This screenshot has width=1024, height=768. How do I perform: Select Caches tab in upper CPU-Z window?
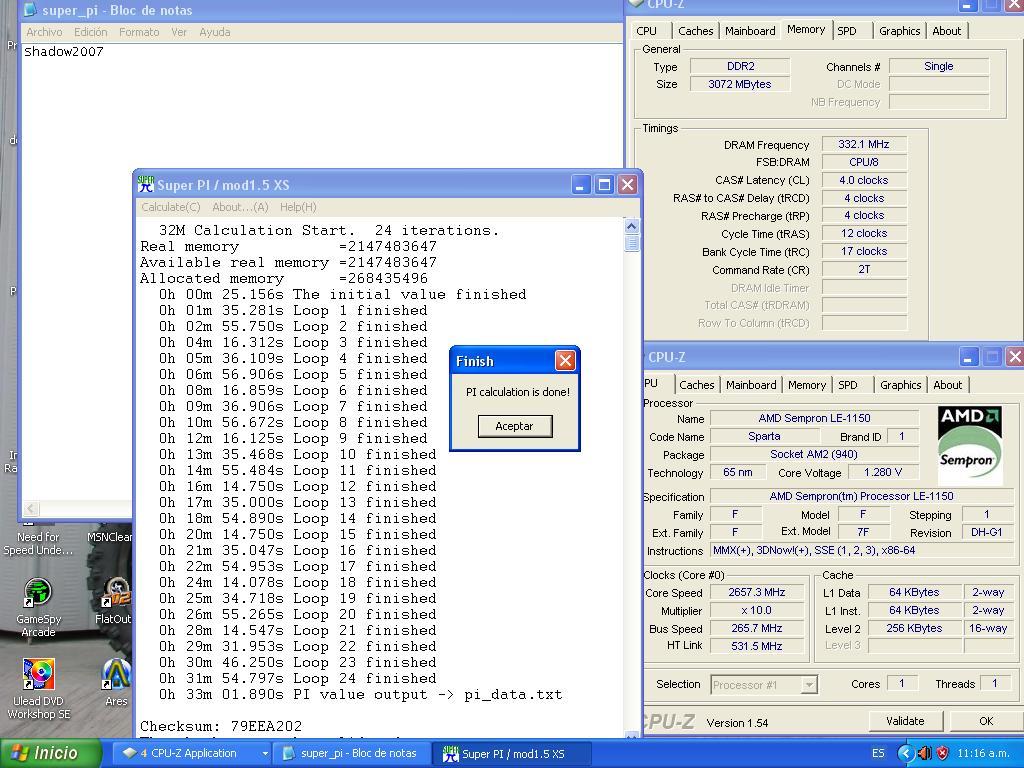(696, 31)
